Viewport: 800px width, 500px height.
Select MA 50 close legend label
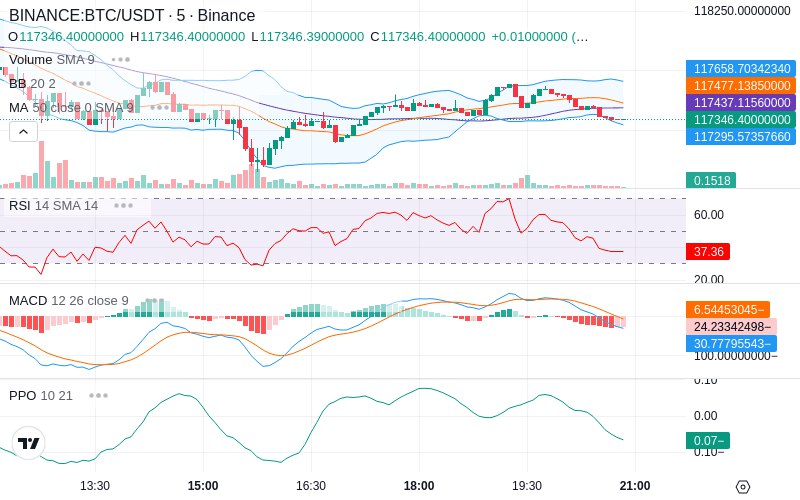(71, 108)
